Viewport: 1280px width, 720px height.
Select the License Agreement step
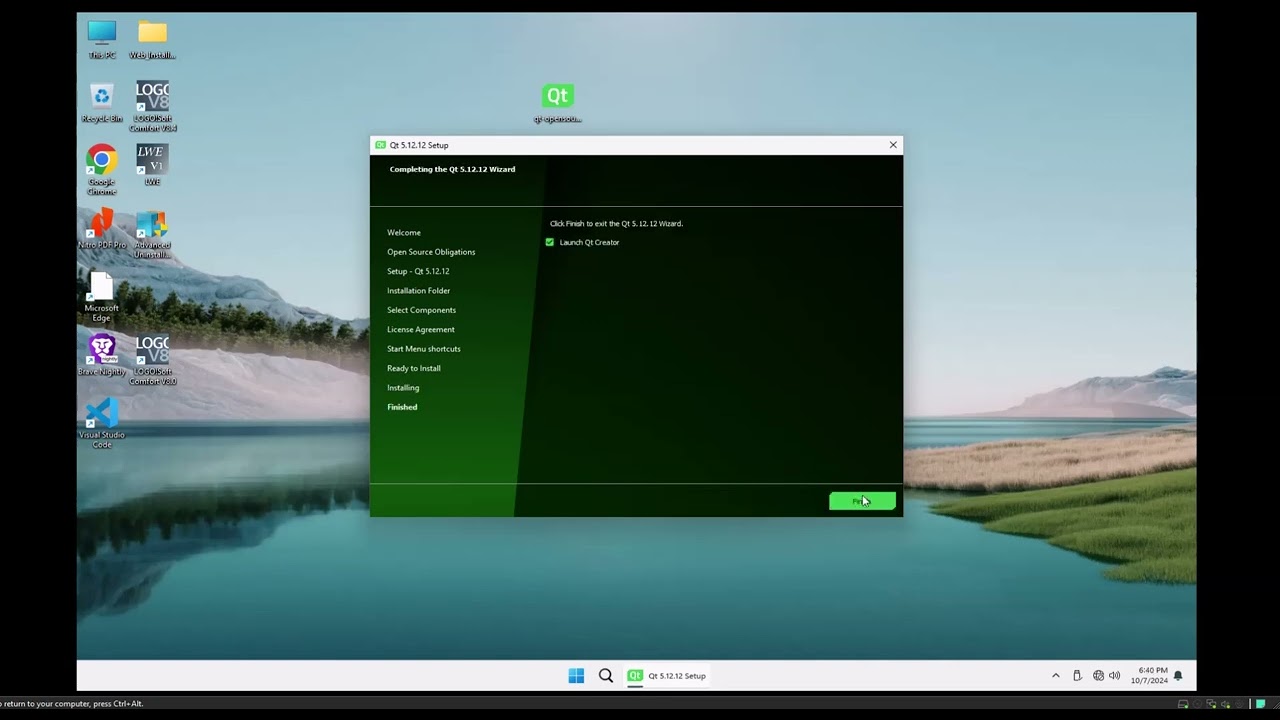pos(420,329)
